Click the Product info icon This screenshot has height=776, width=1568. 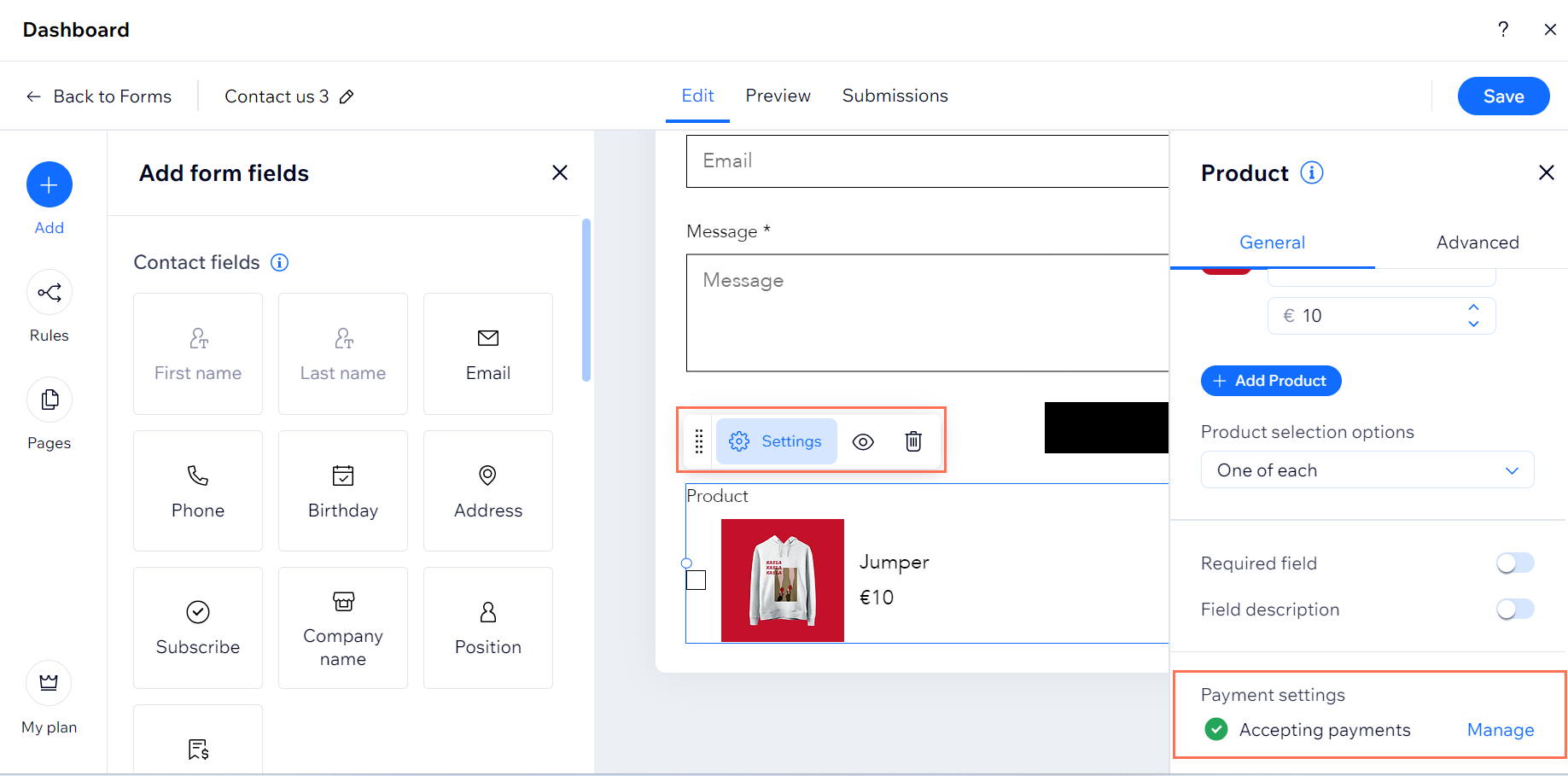1312,172
